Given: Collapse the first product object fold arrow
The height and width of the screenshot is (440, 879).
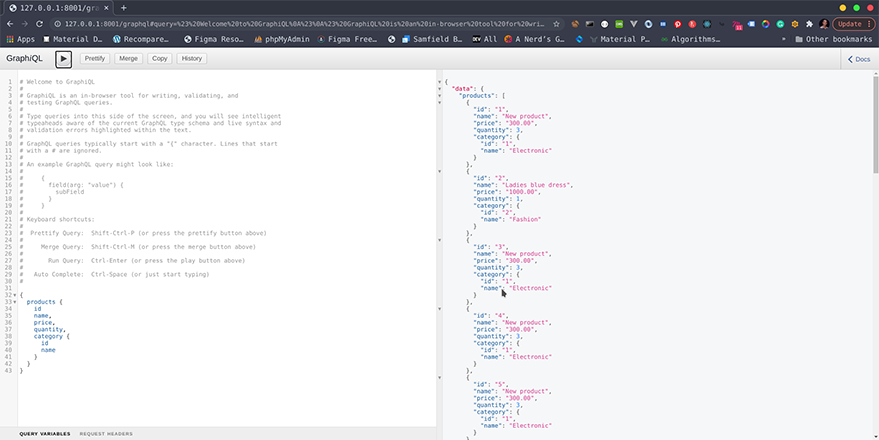Looking at the screenshot, I should (x=440, y=103).
